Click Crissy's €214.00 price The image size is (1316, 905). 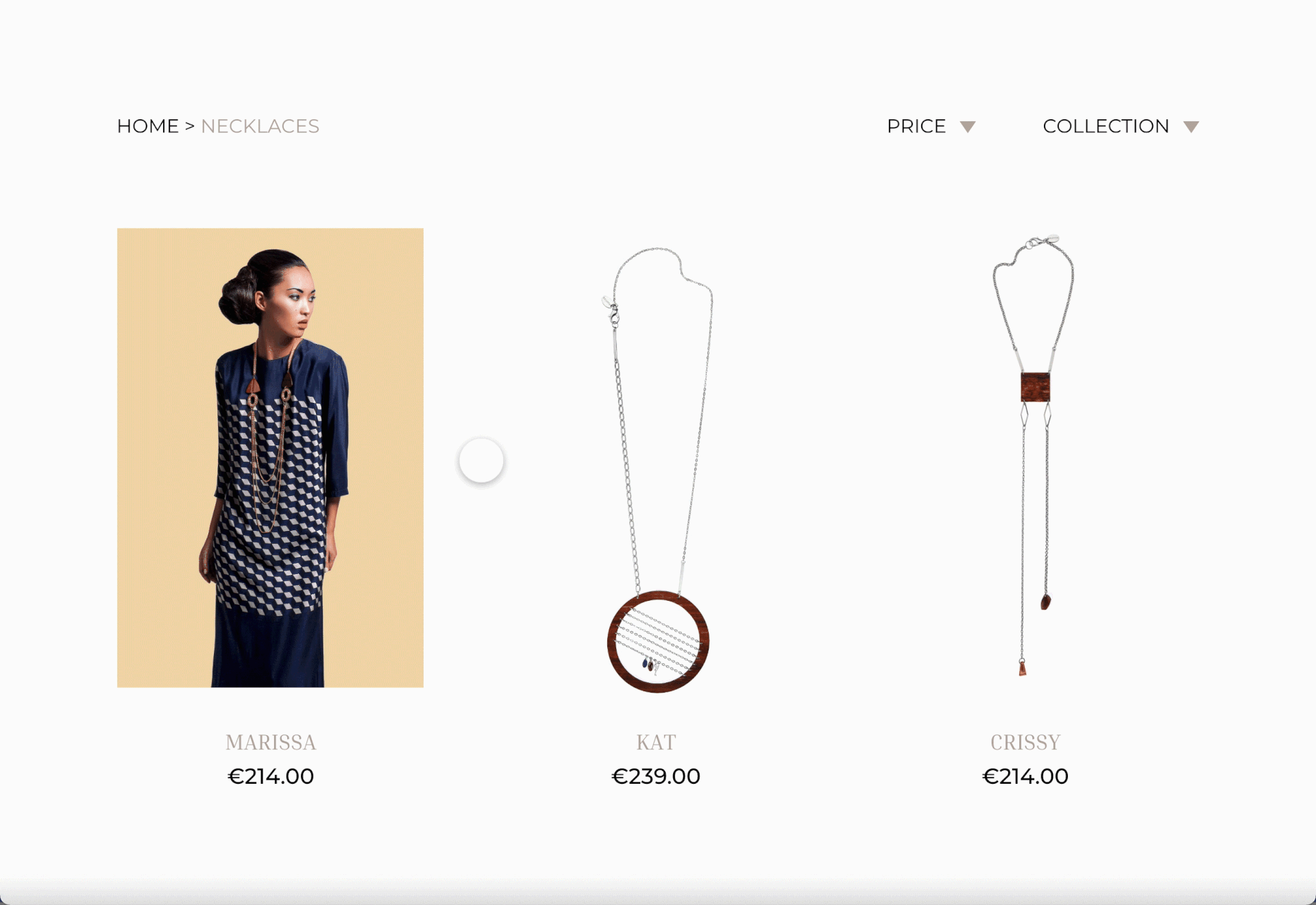pyautogui.click(x=1025, y=776)
